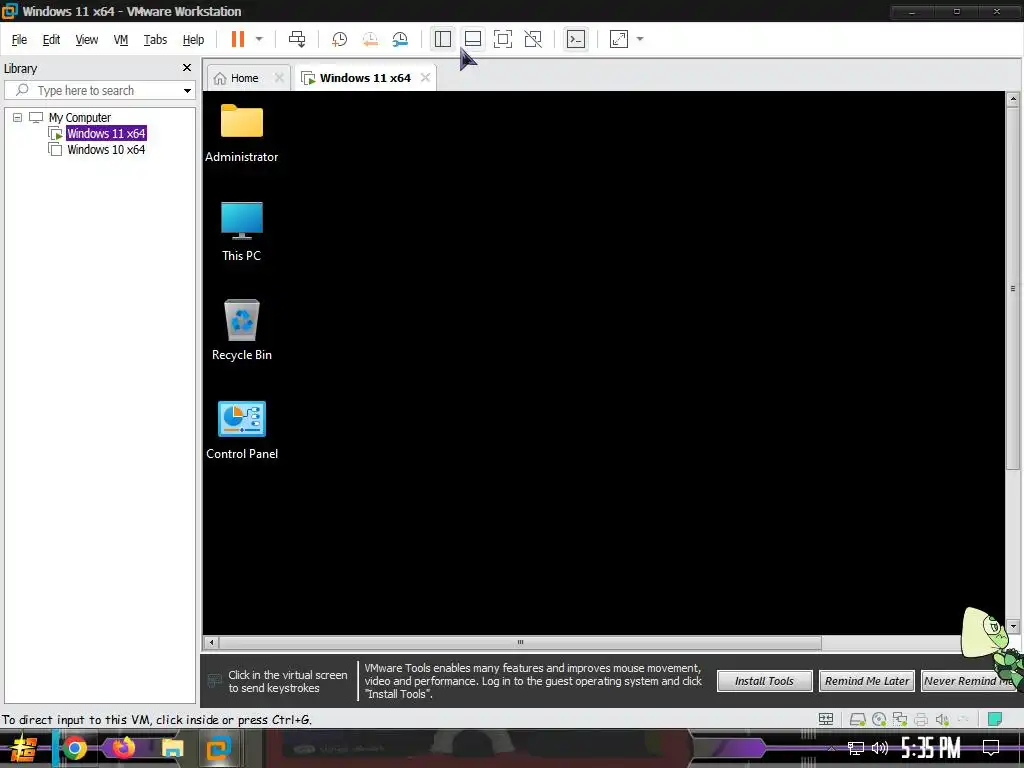Image resolution: width=1024 pixels, height=768 pixels.
Task: Select My Computer in the library
Action: 80,118
